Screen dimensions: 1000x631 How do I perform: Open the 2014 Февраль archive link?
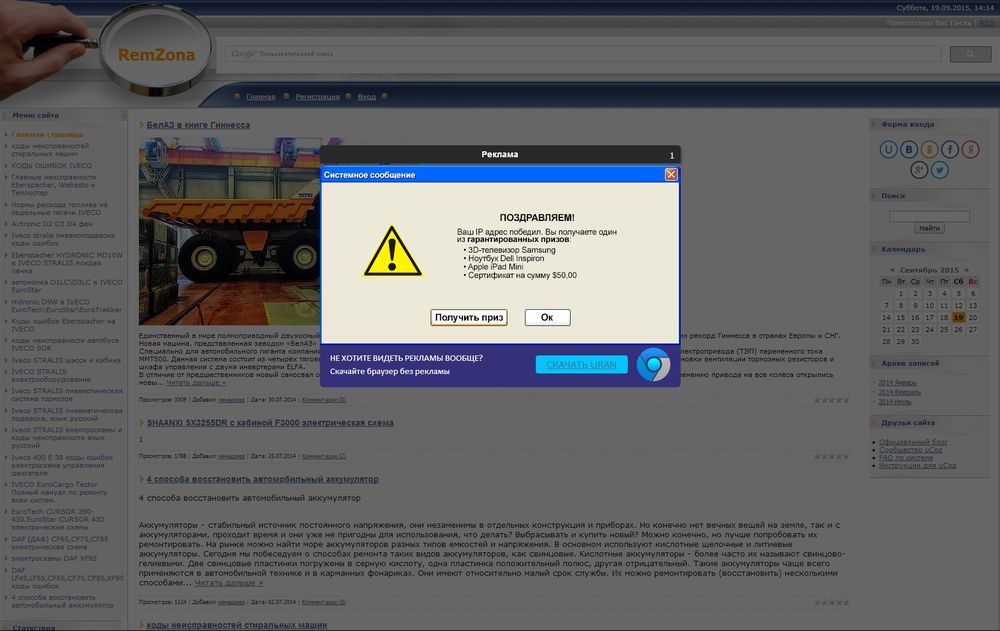(x=899, y=392)
